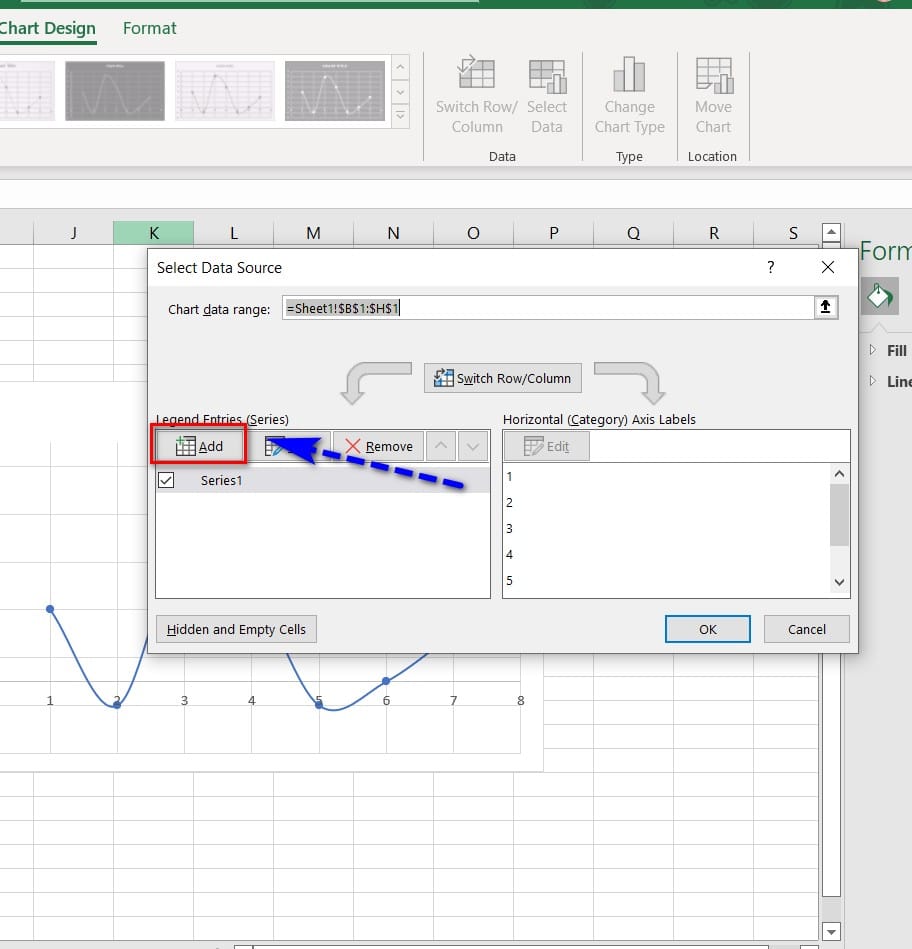Remove the selected legend series
The image size is (912, 949).
(378, 446)
